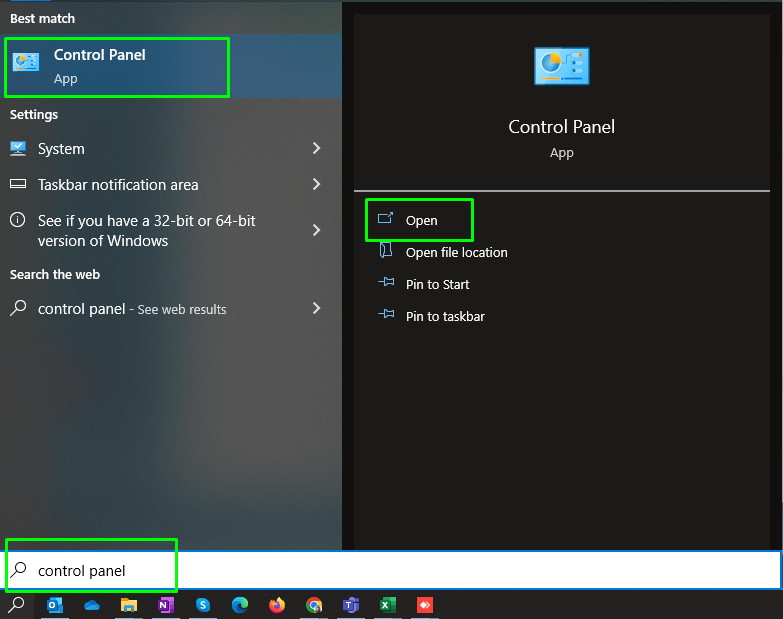783x619 pixels.
Task: Open Outlook from the taskbar
Action: click(55, 605)
